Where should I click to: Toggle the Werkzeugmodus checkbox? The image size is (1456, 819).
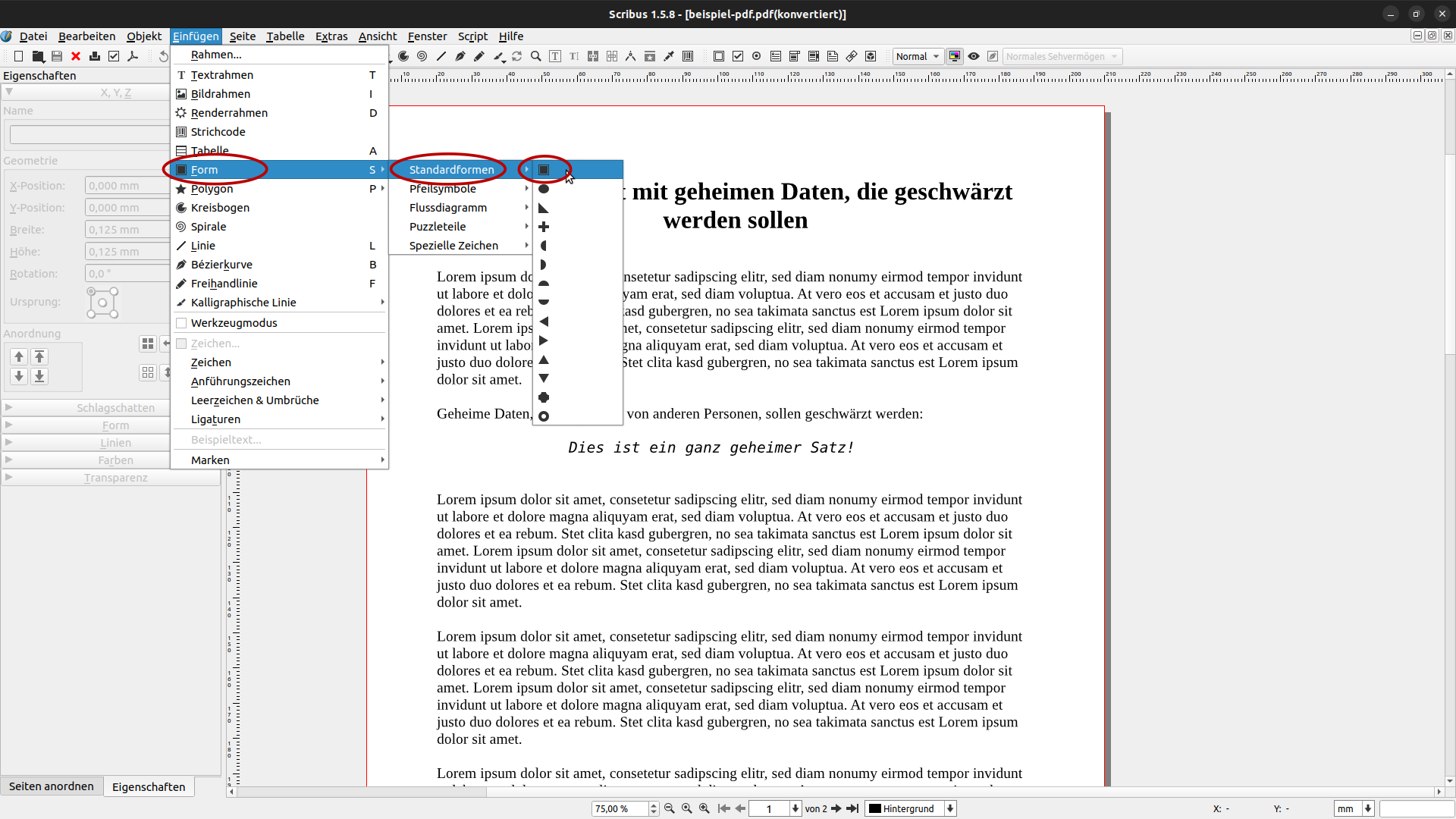(181, 323)
